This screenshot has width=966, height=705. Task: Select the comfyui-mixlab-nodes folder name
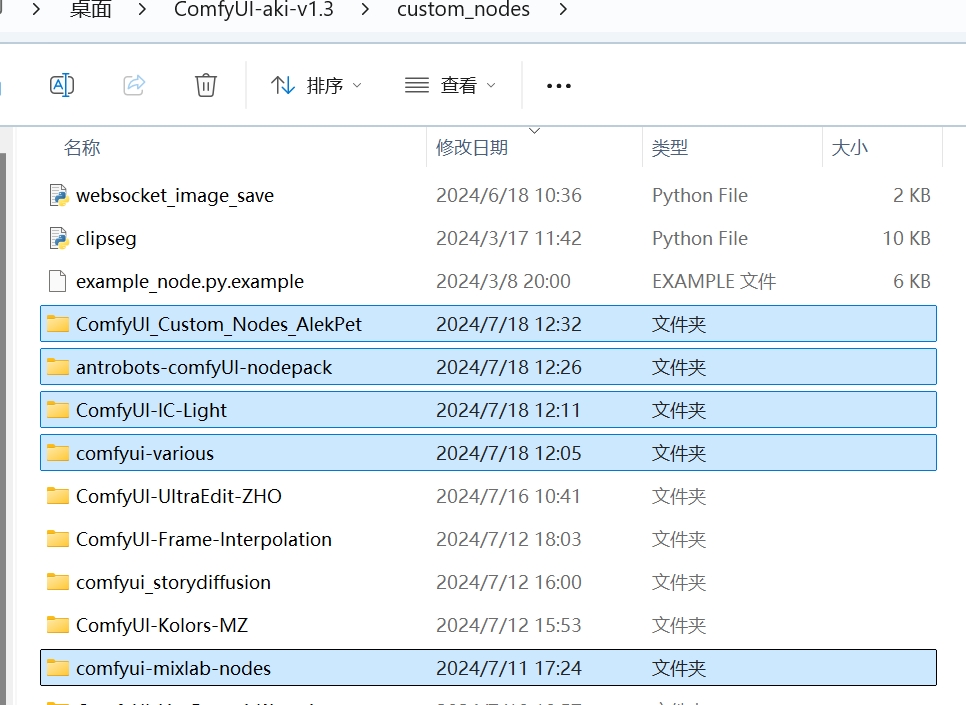pos(173,669)
